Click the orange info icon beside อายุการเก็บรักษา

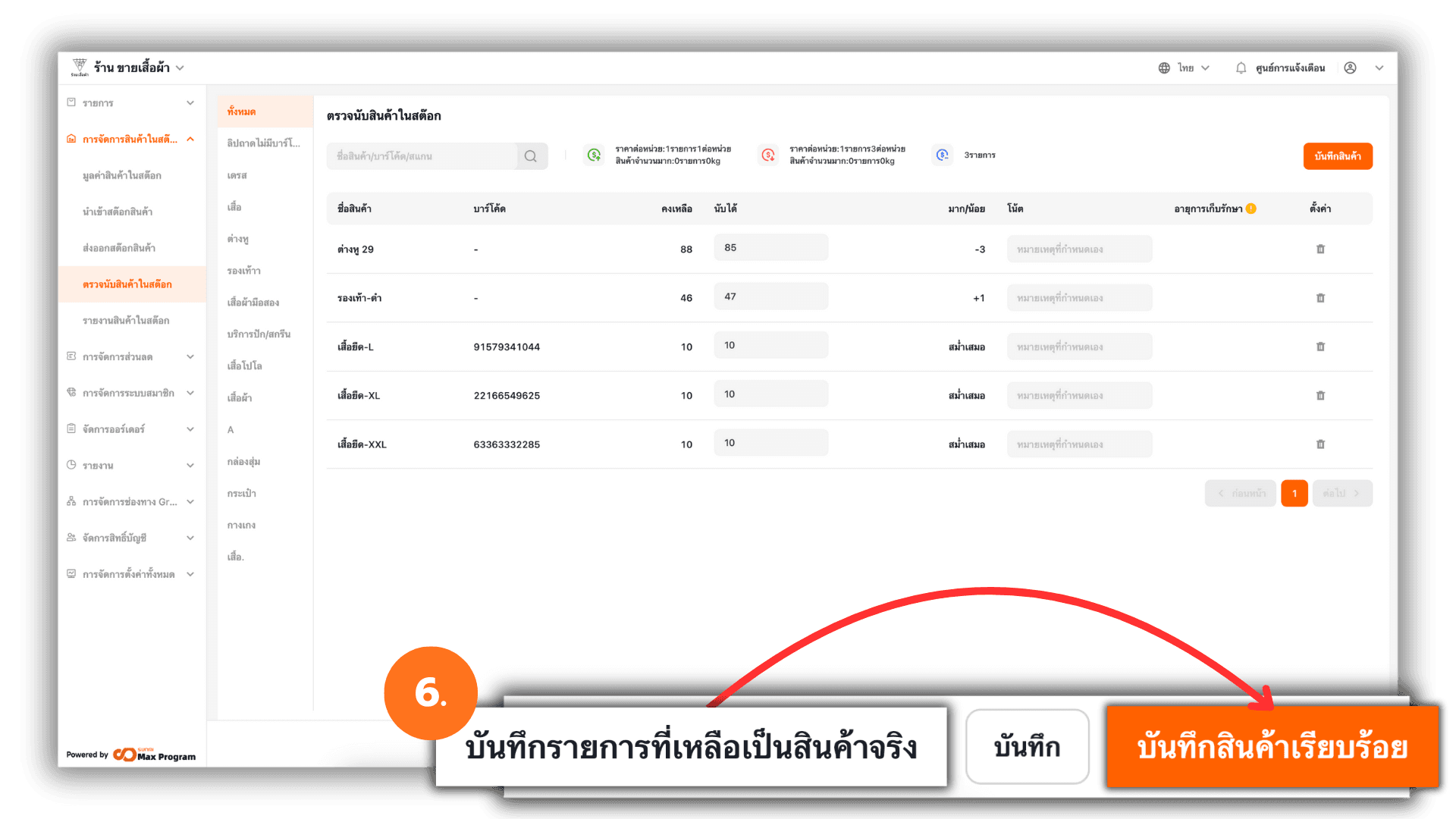point(1251,209)
